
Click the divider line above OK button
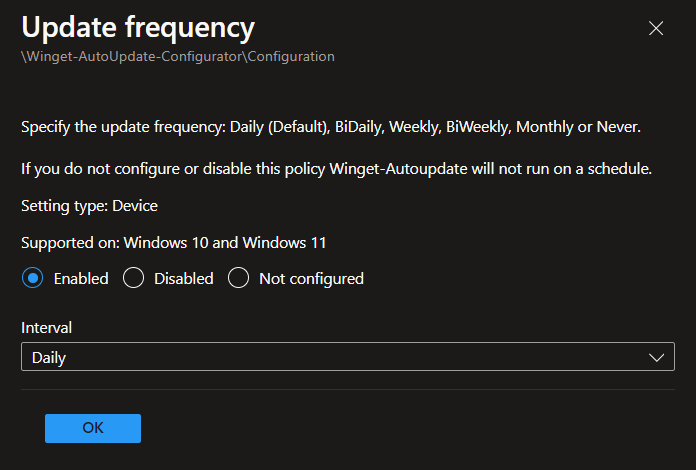(x=347, y=389)
